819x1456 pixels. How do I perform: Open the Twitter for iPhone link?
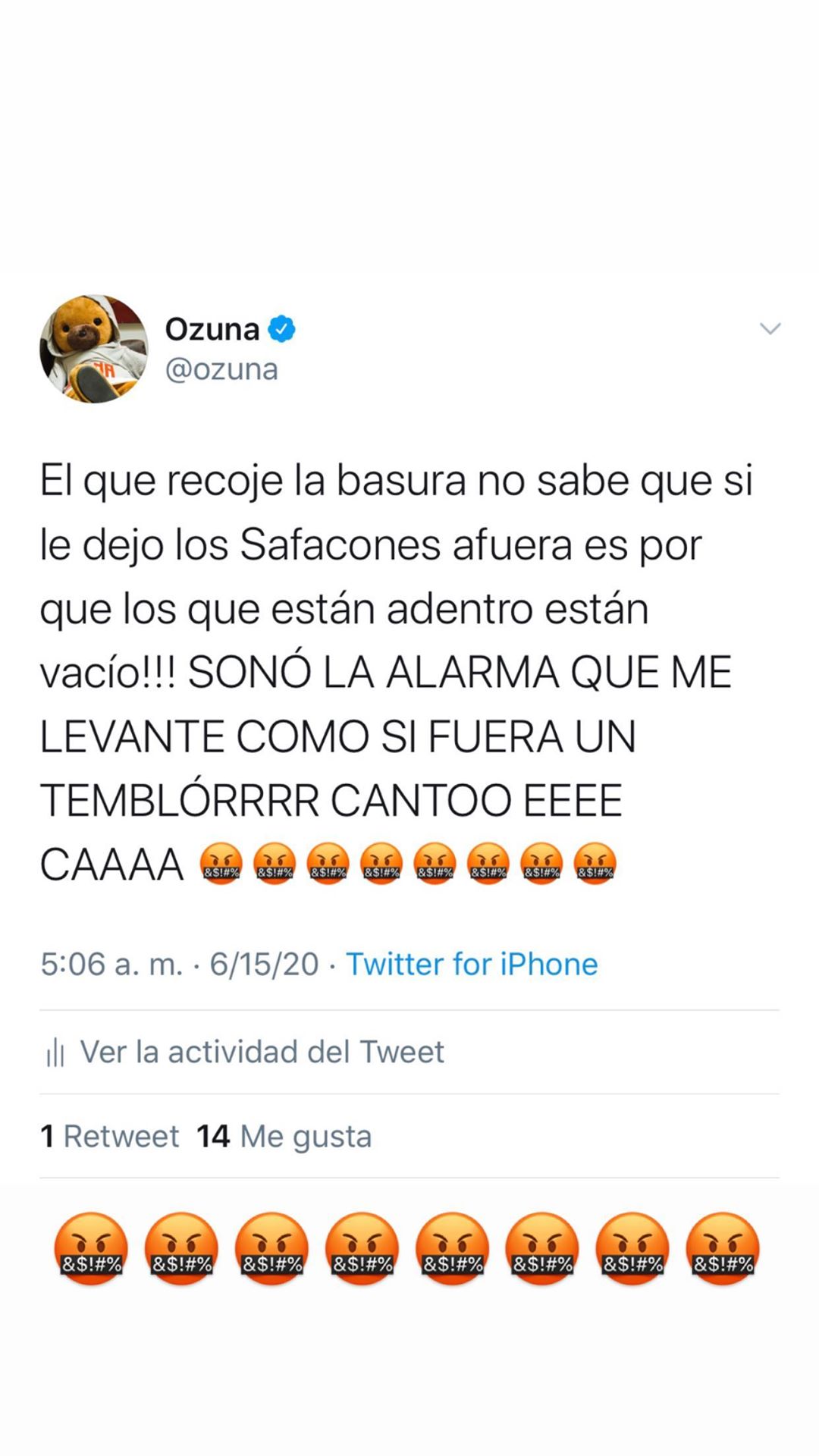(472, 965)
